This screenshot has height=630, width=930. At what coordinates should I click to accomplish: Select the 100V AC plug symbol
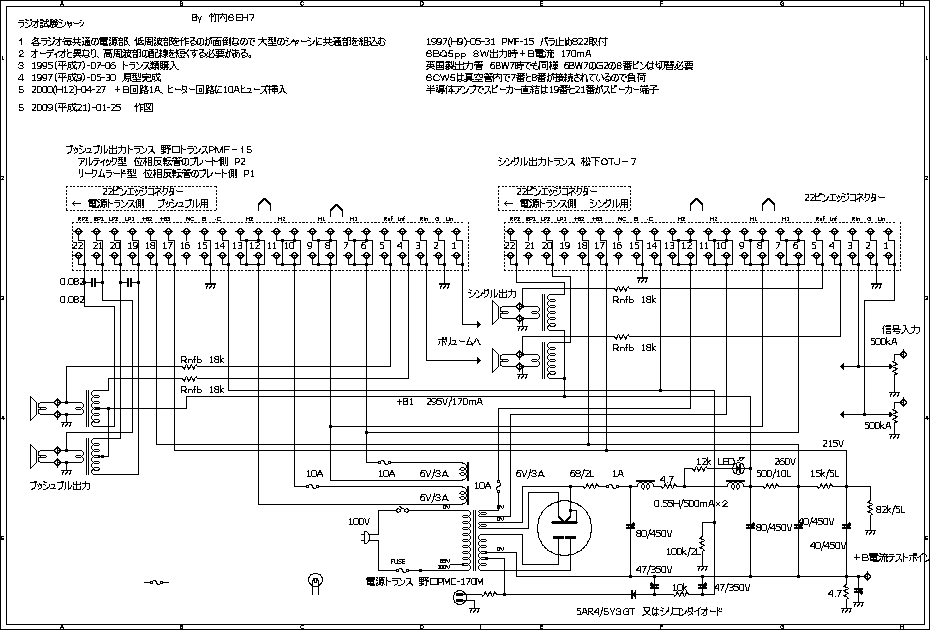point(366,538)
